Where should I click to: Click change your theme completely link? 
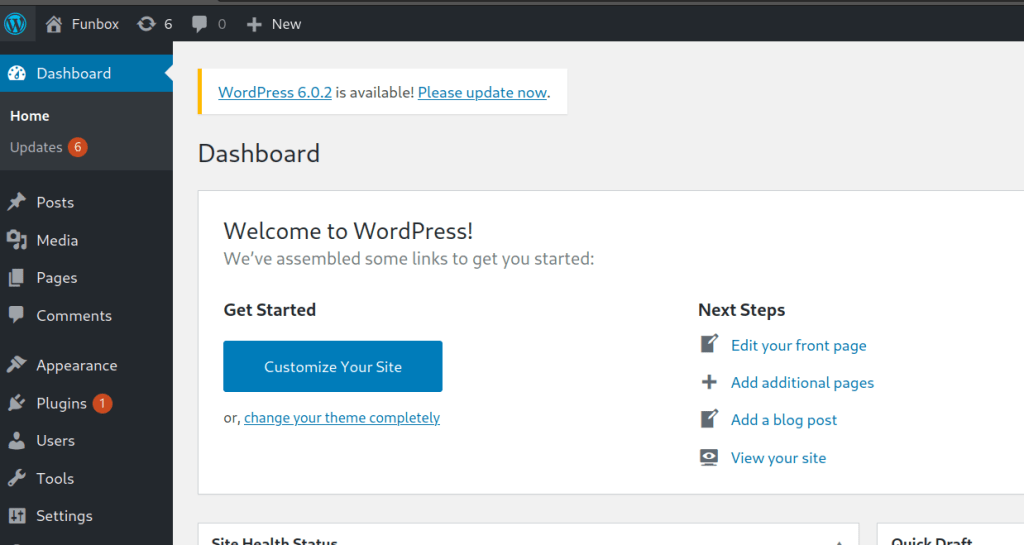(341, 418)
